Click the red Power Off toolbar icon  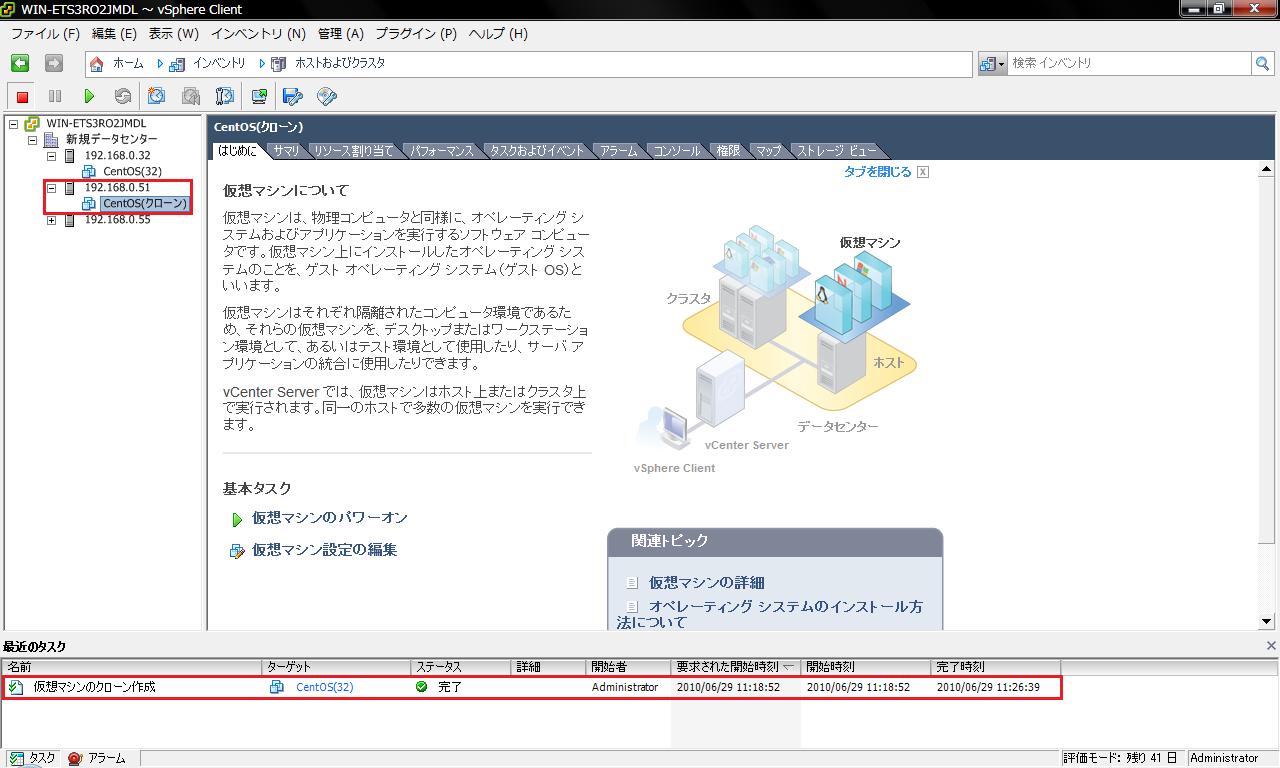click(x=22, y=97)
